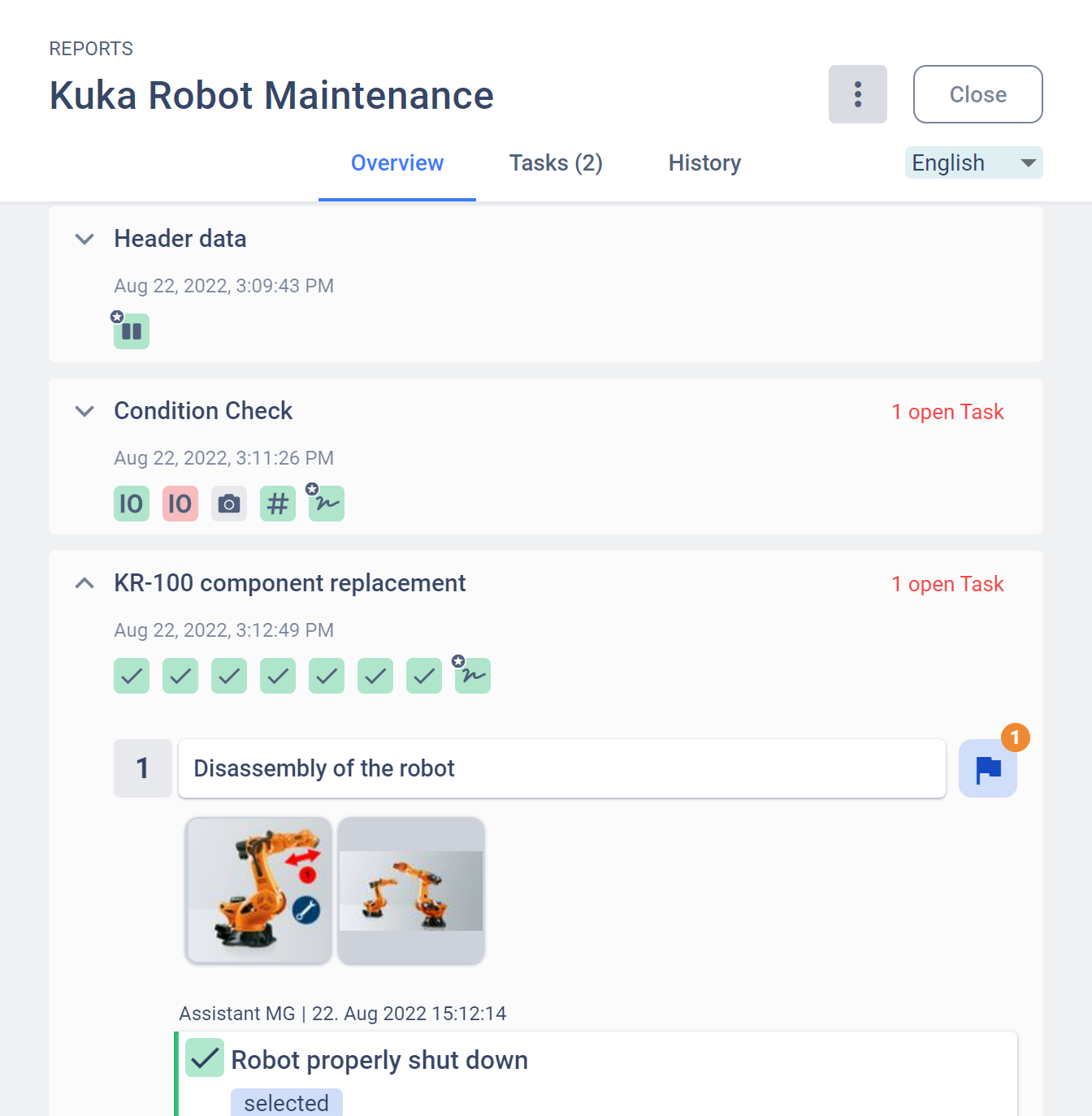Click the camera photo step icon

229,504
